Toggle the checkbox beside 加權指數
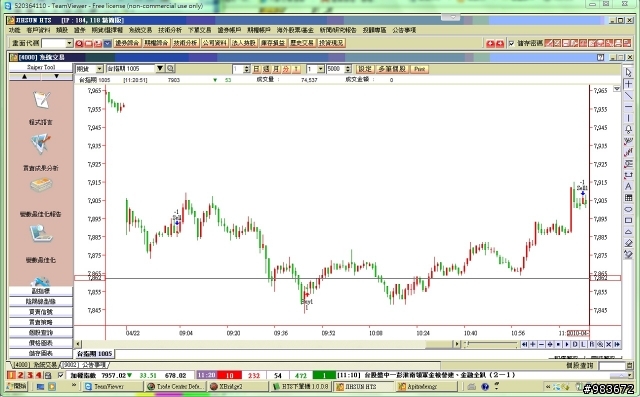 (61, 375)
